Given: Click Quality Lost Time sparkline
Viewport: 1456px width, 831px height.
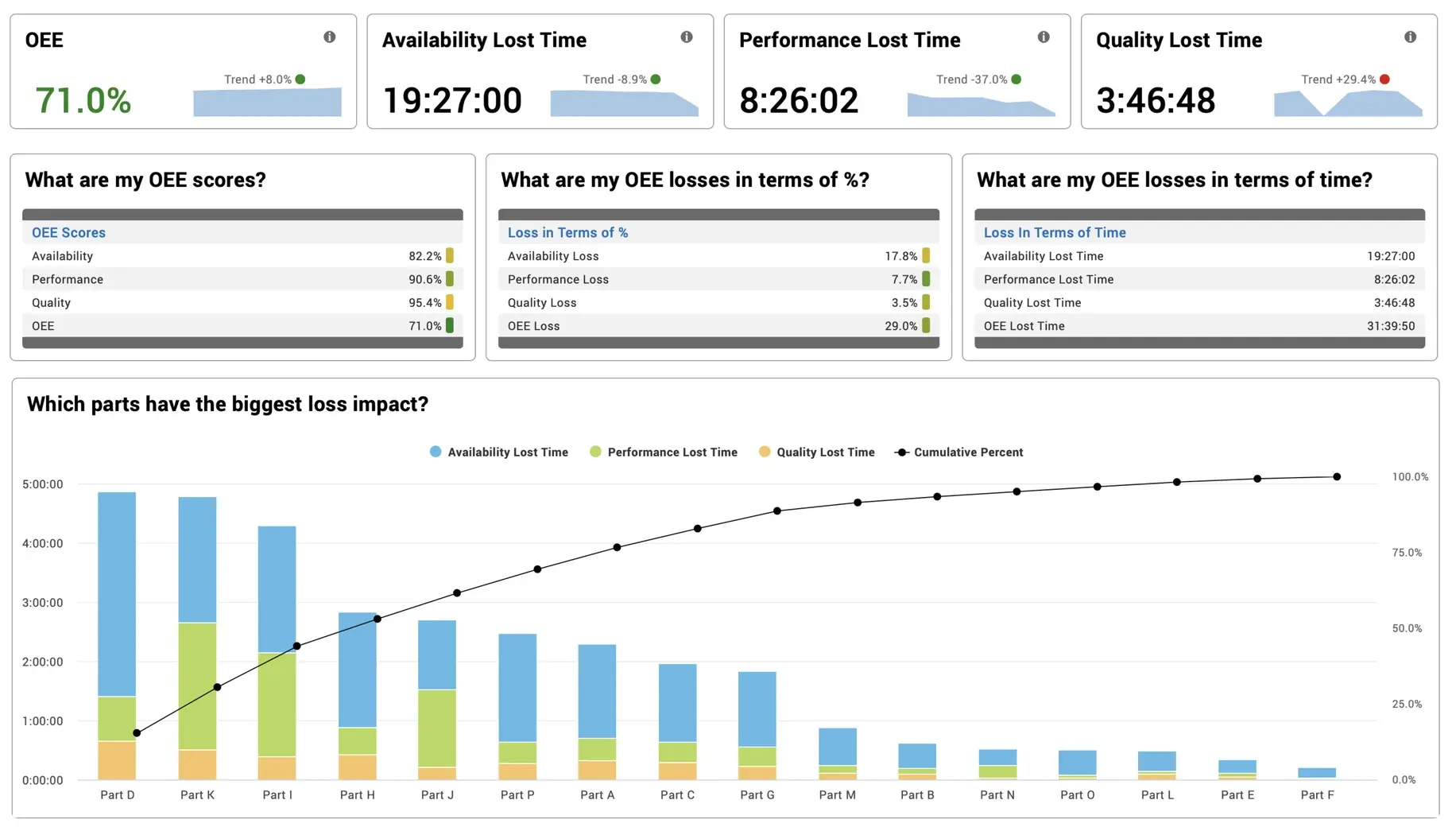Looking at the screenshot, I should (x=1348, y=103).
